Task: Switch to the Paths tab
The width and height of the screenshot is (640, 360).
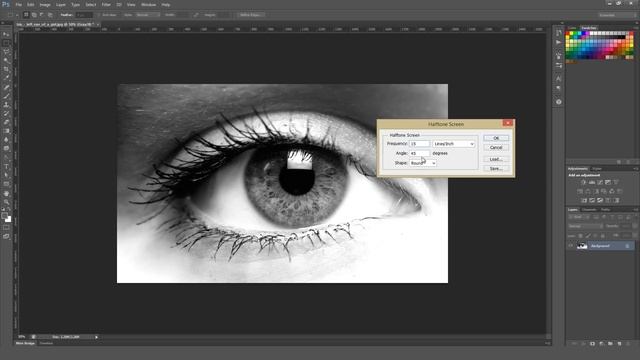Action: coord(605,210)
